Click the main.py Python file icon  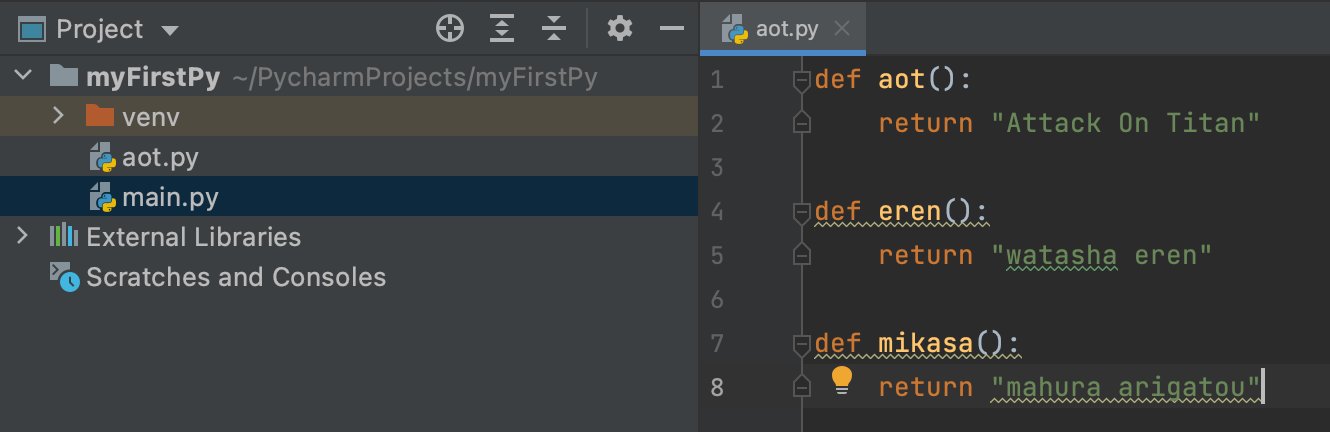[x=102, y=197]
